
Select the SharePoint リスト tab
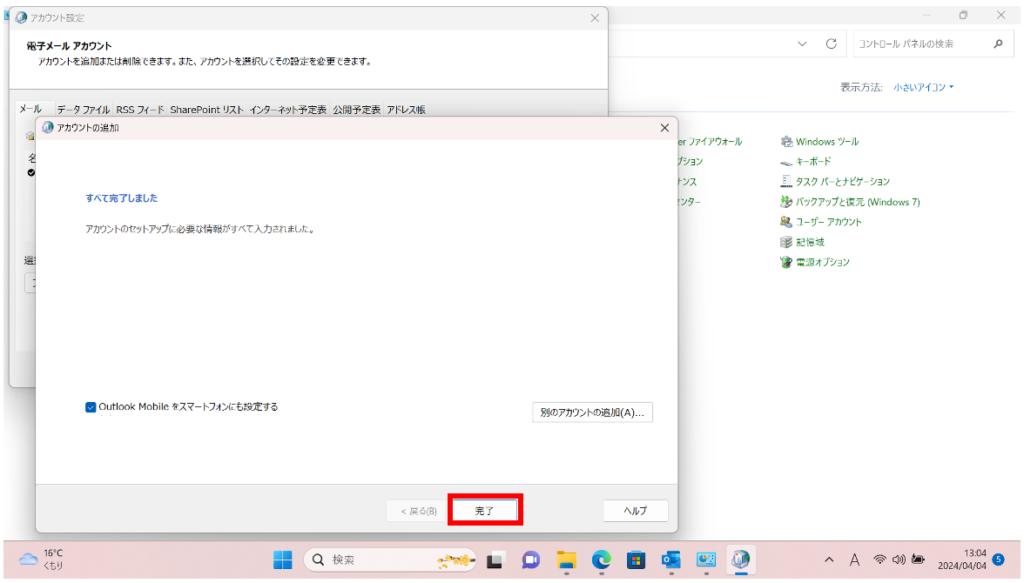[206, 109]
